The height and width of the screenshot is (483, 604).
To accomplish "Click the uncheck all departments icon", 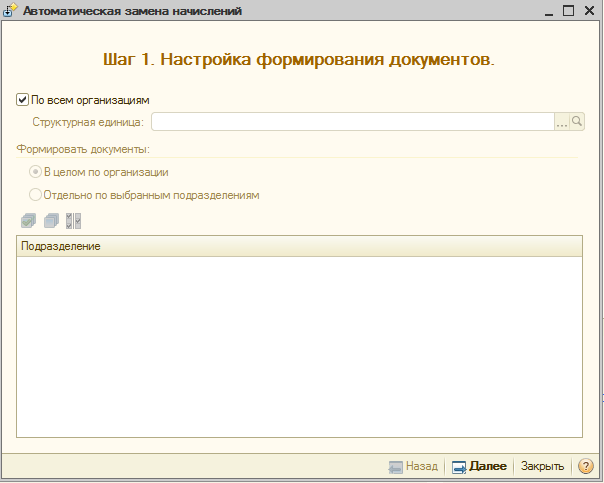I will coord(51,221).
